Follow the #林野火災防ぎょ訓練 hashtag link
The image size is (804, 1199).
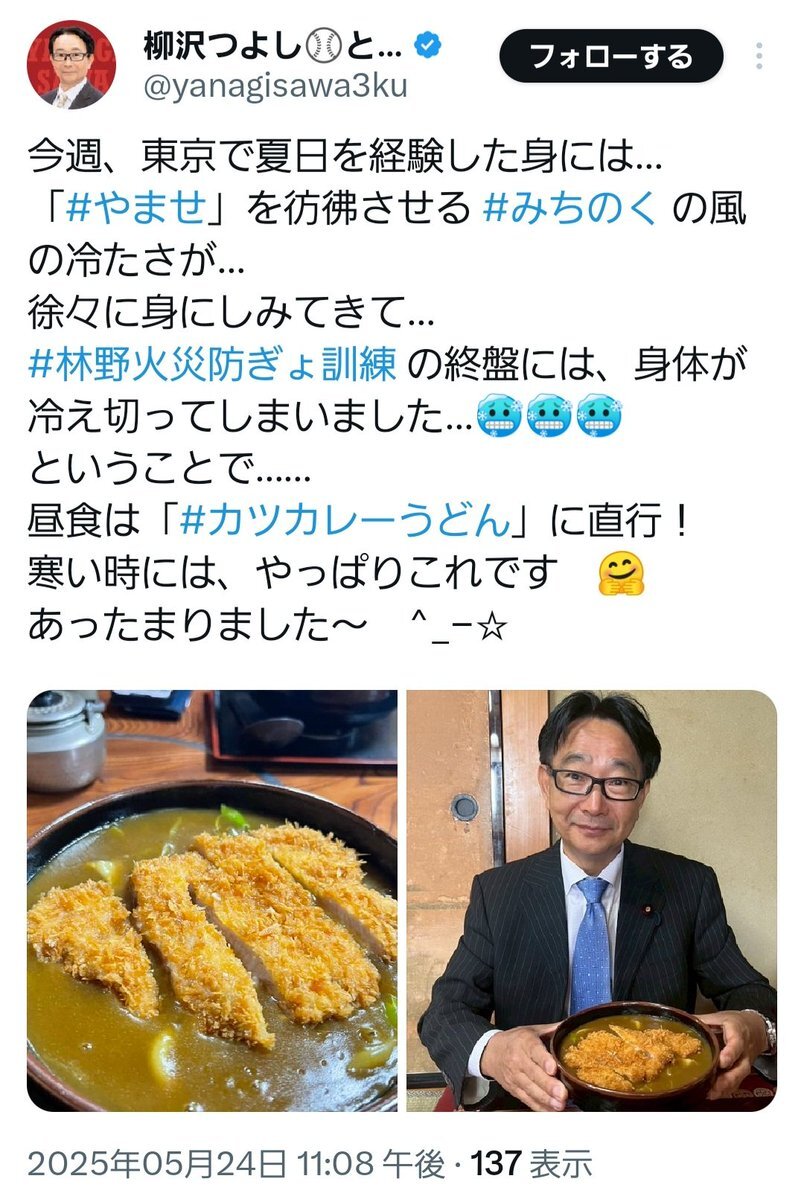point(213,363)
